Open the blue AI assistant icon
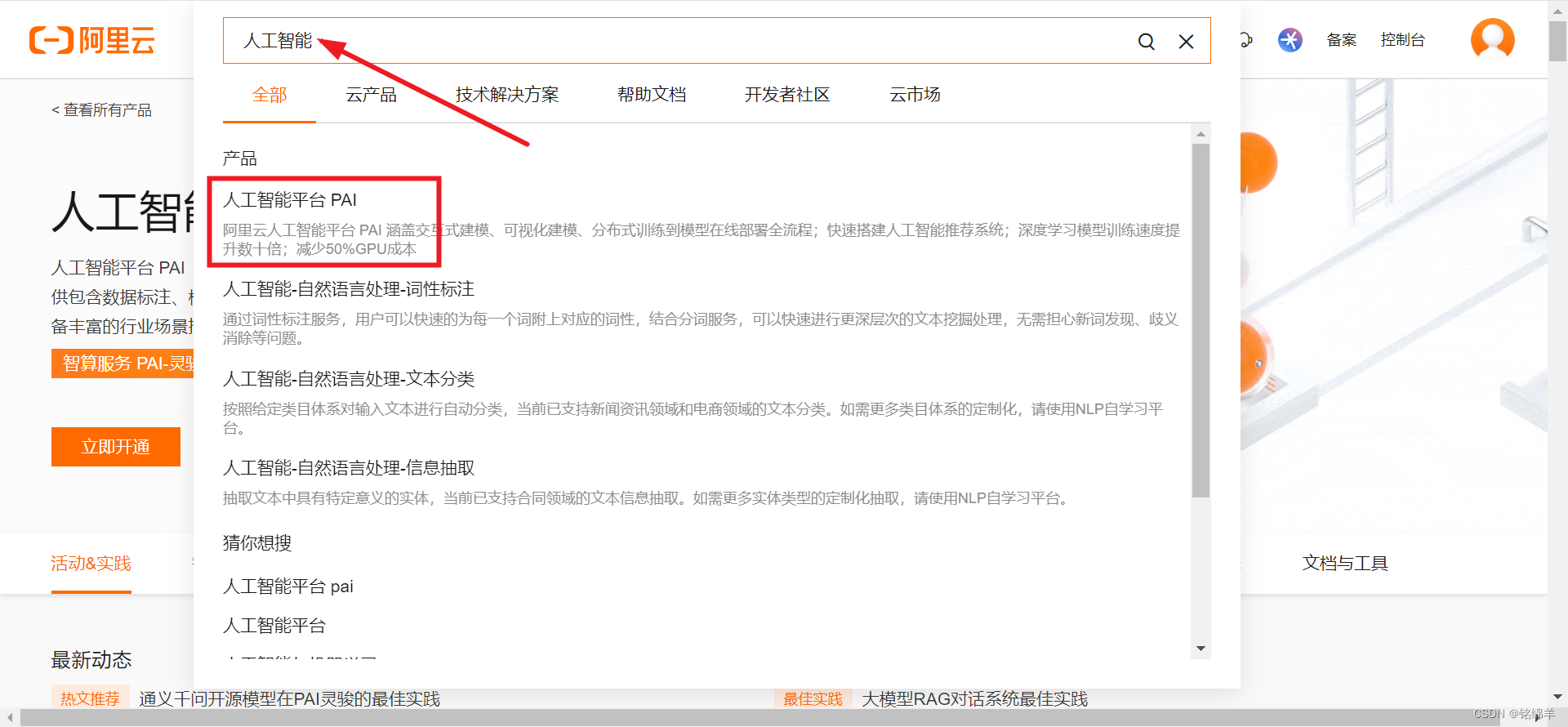 [1290, 40]
